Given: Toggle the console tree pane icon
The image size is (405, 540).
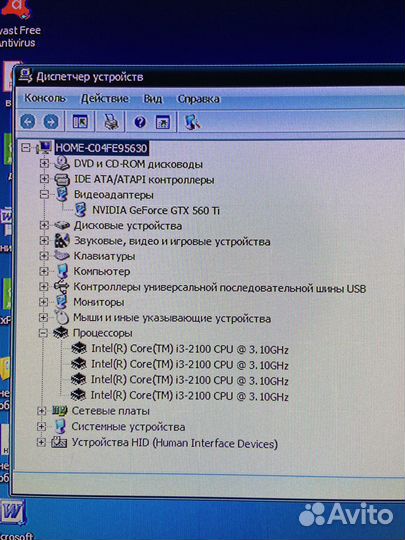Looking at the screenshot, I should [80, 122].
